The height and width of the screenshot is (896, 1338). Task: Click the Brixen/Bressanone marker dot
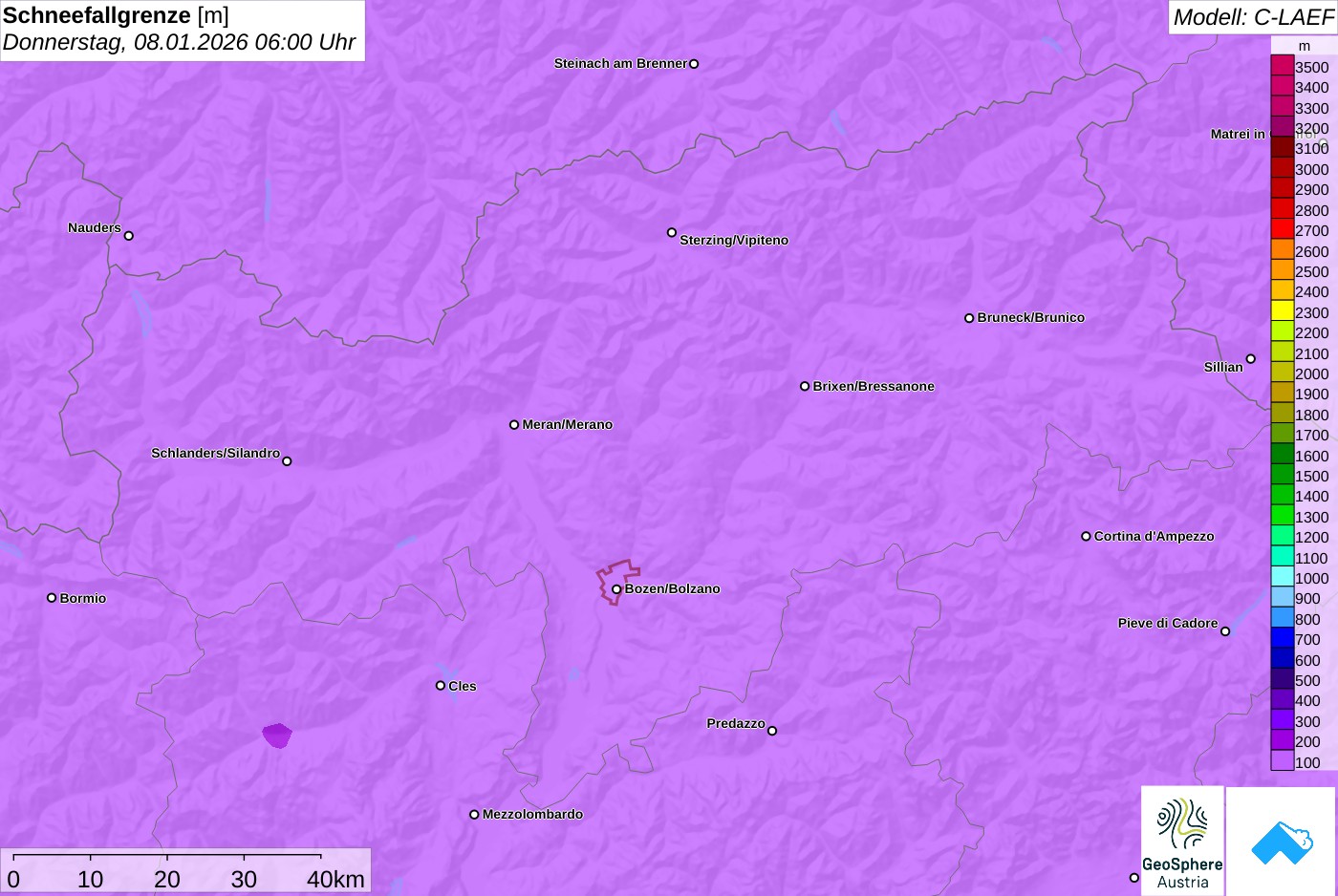805,387
